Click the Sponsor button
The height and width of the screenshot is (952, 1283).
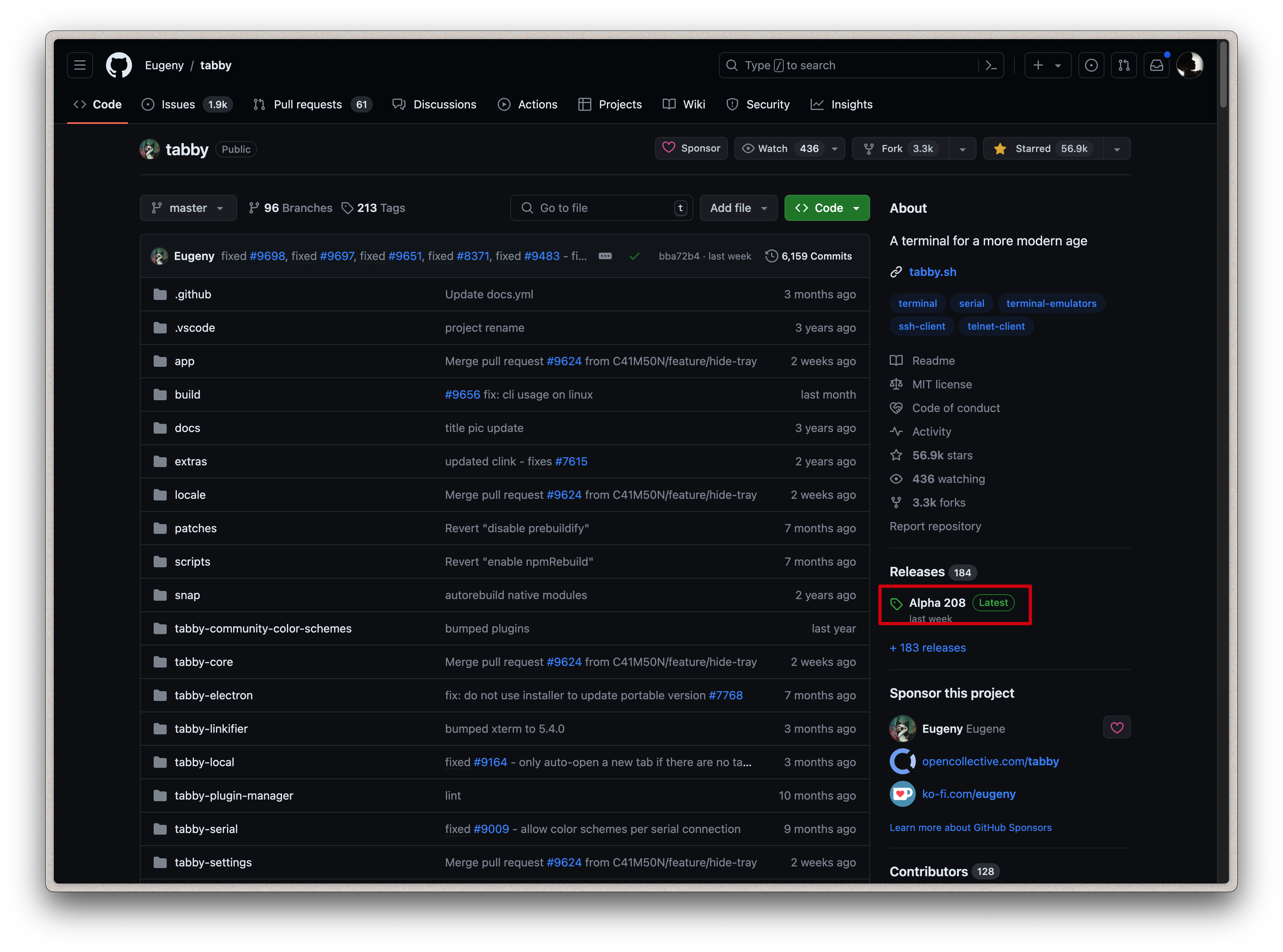(691, 149)
